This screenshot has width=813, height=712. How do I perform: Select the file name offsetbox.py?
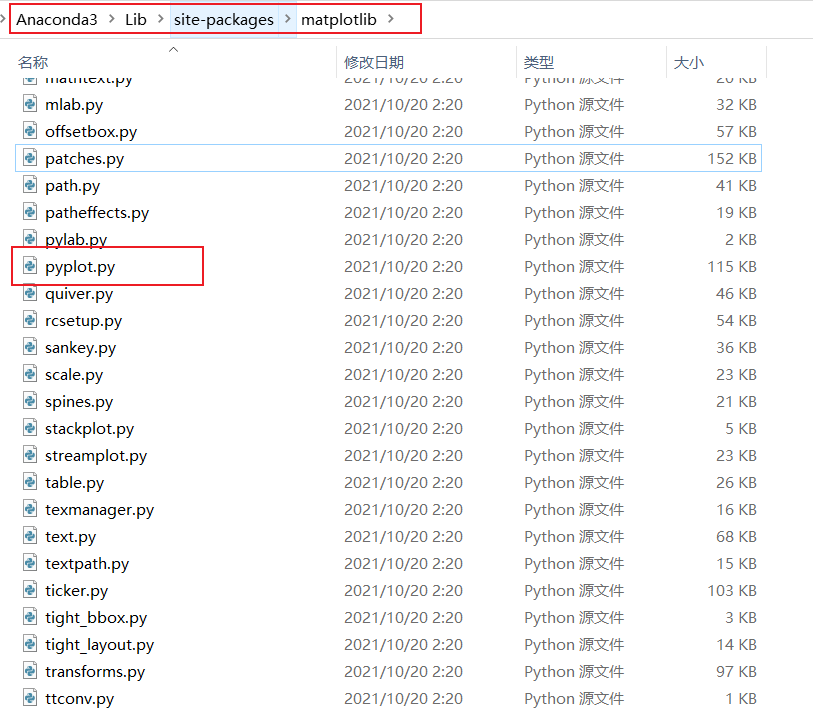point(91,132)
